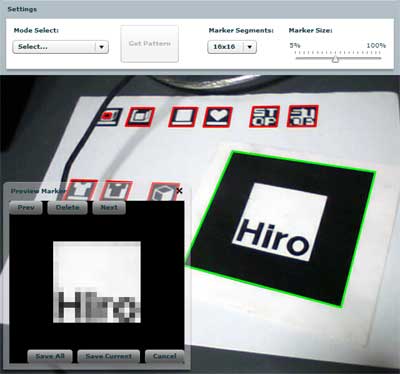Expand the Marker Segments 16x16 dropdown

pos(232,47)
